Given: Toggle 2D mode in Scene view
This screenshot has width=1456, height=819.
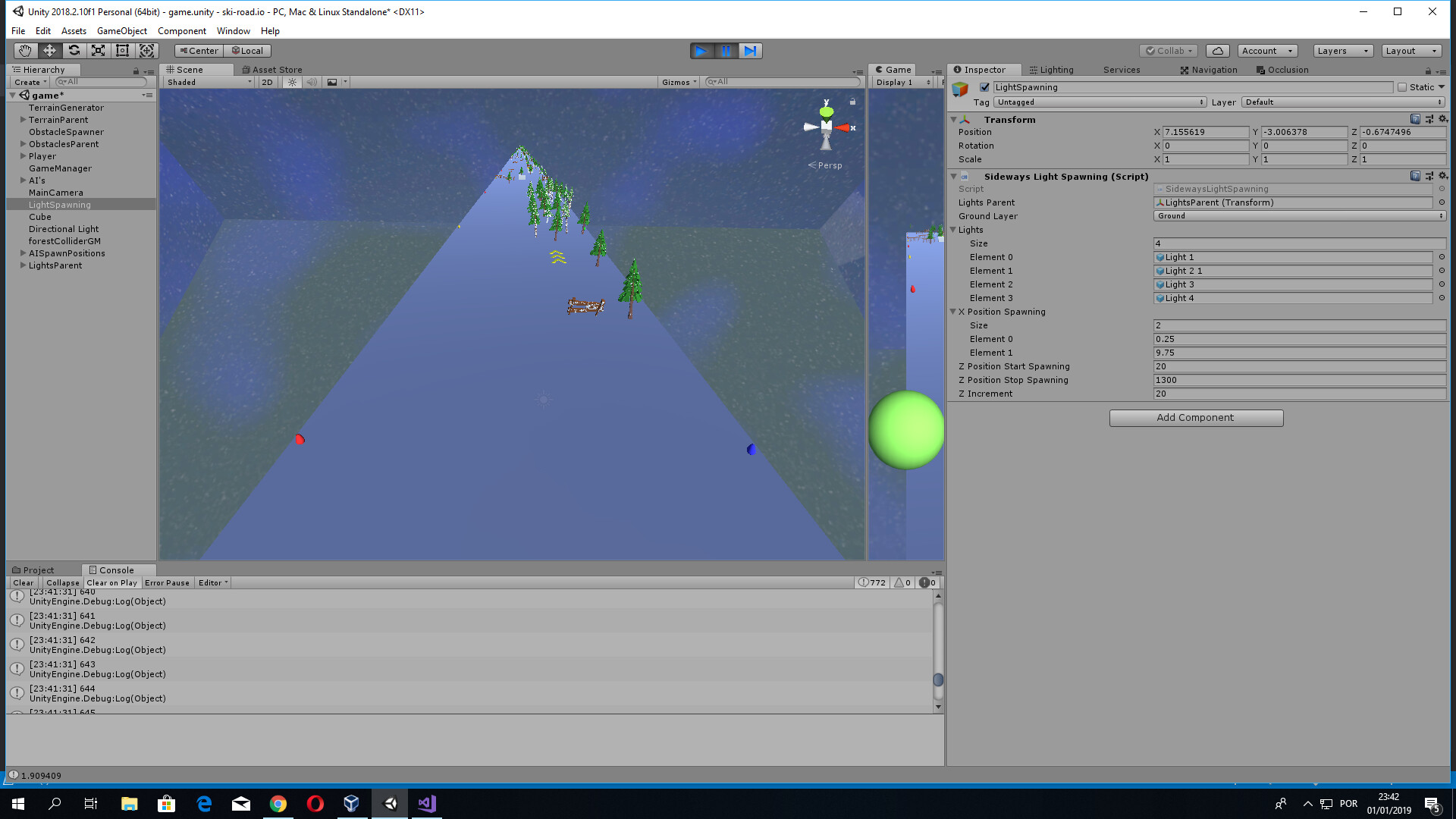Looking at the screenshot, I should click(267, 82).
